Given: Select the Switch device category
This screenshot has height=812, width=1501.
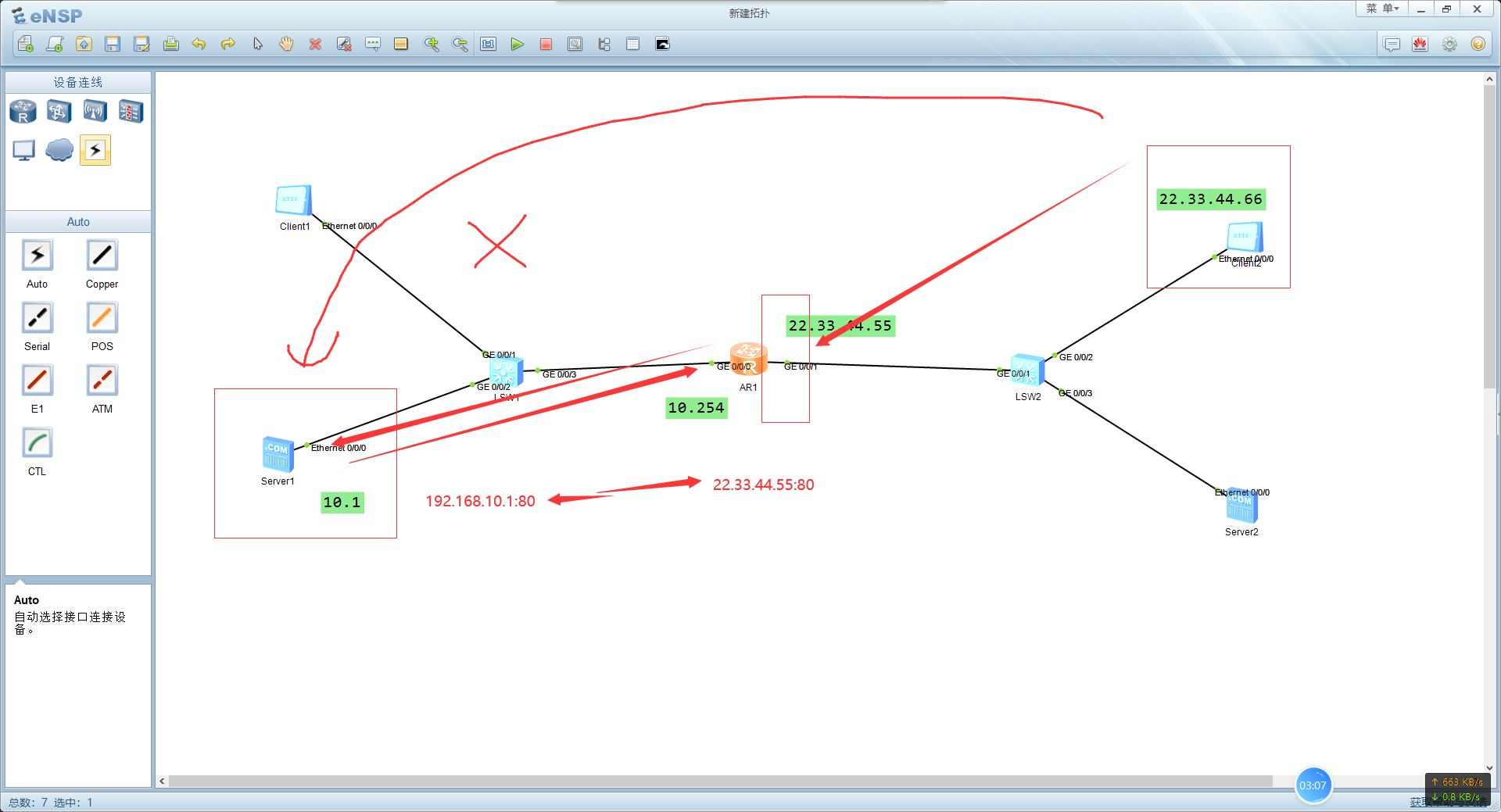Looking at the screenshot, I should [x=59, y=112].
